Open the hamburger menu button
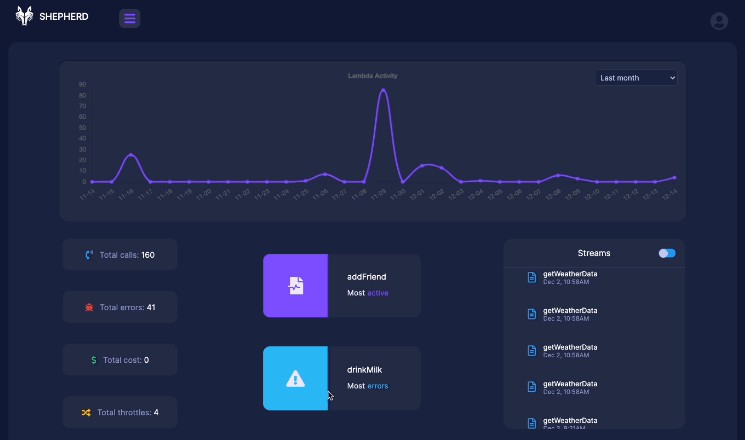The image size is (745, 440). pos(129,19)
